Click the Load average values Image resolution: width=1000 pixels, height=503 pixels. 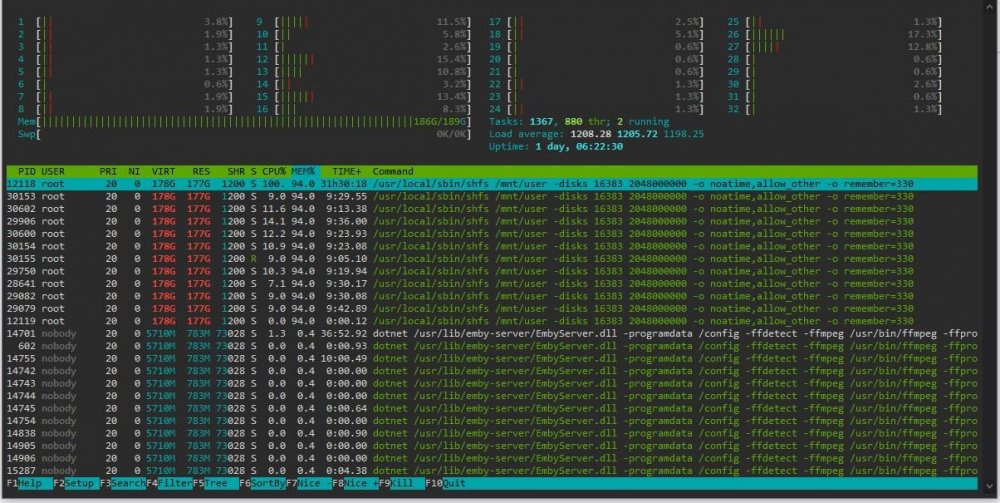click(638, 135)
